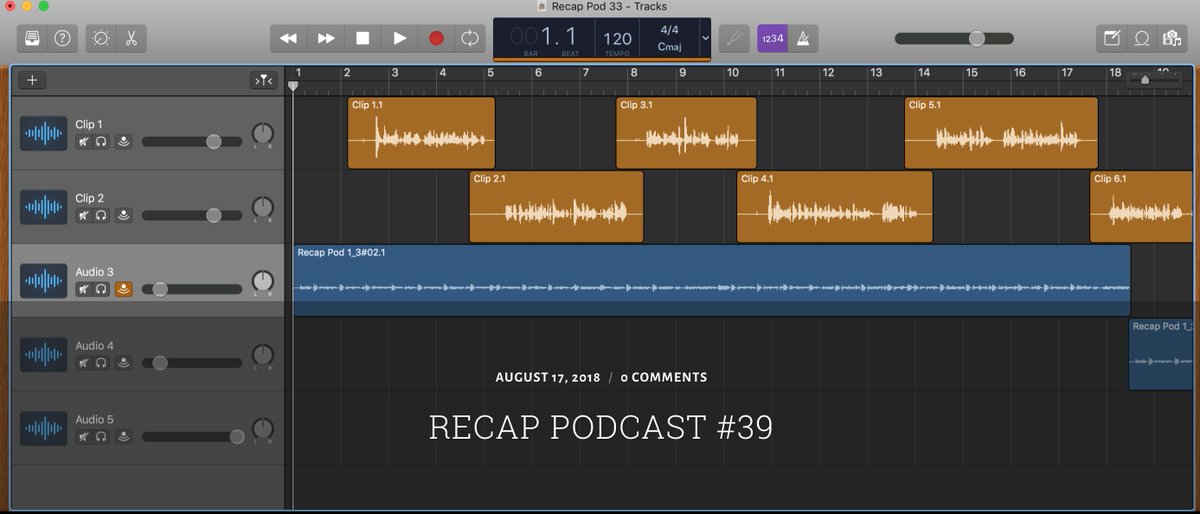
Task: Open the LCD display mode dropdown arrow
Action: click(x=706, y=38)
